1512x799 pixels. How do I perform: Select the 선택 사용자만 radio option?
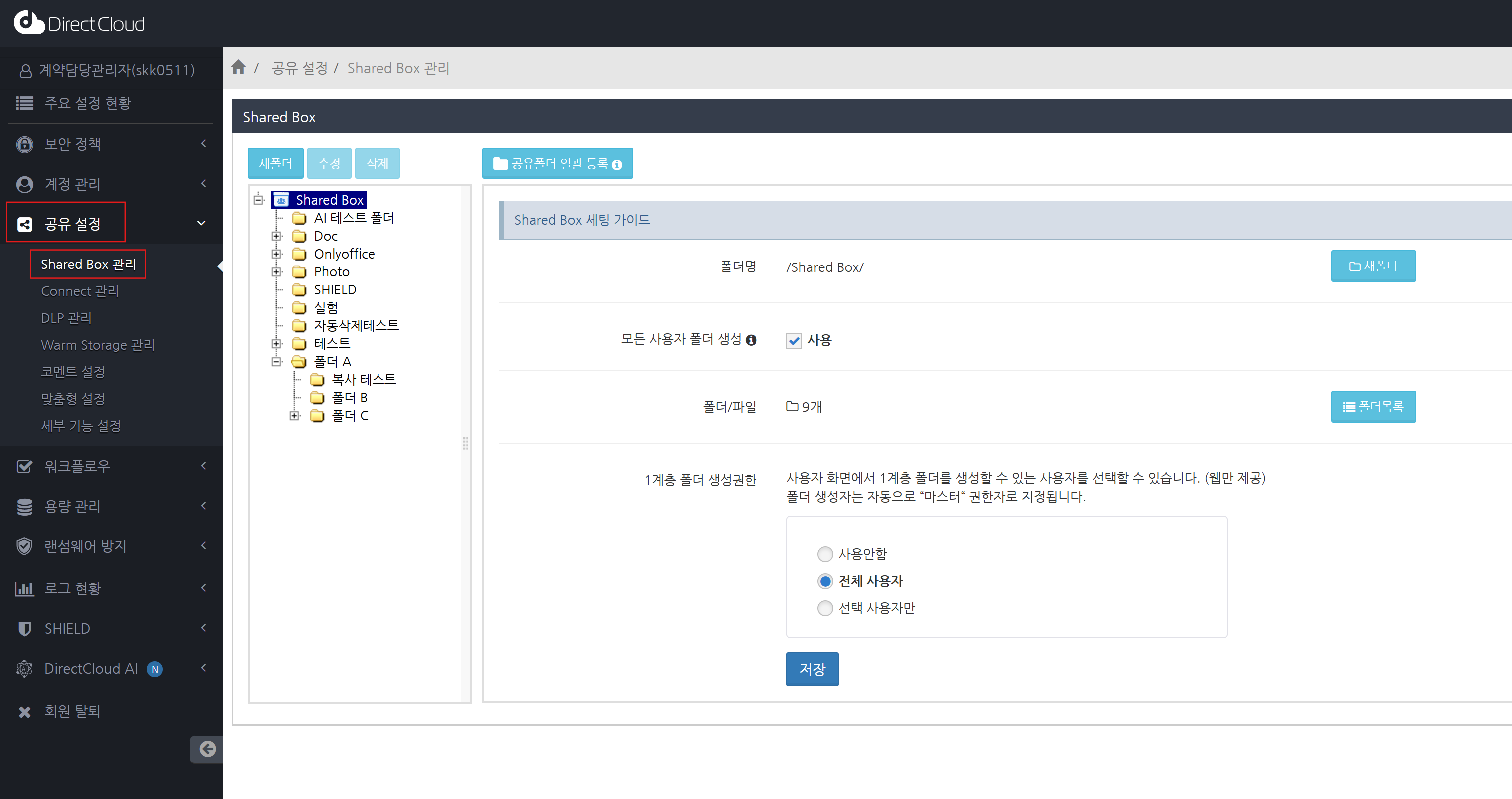point(825,608)
